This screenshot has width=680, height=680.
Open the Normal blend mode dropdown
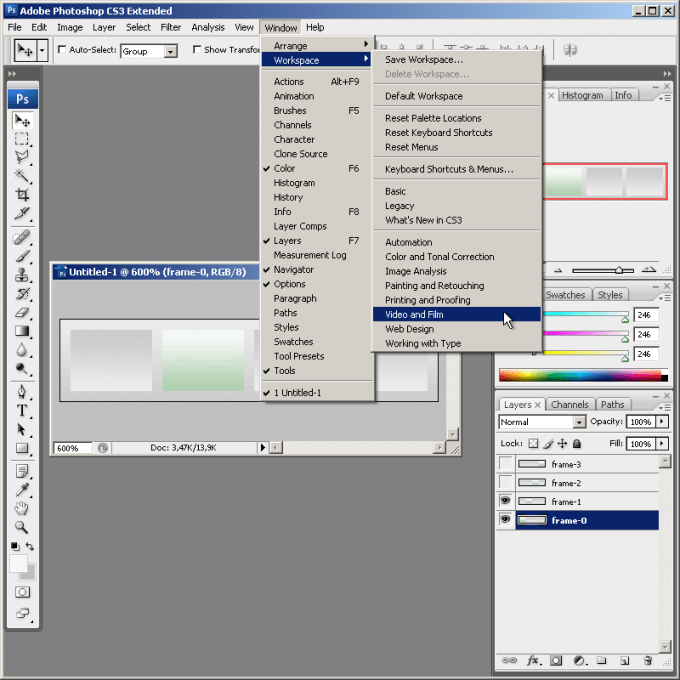pyautogui.click(x=579, y=422)
